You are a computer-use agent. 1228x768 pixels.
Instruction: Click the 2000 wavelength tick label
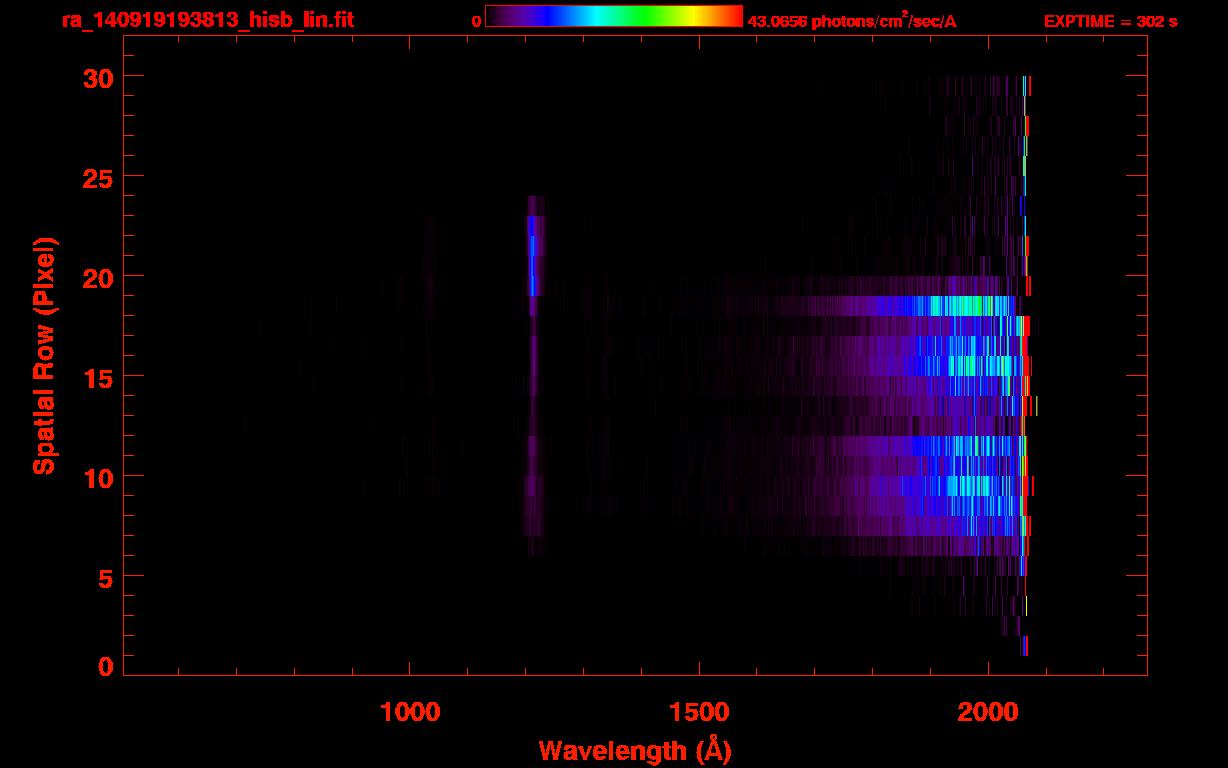pyautogui.click(x=988, y=711)
